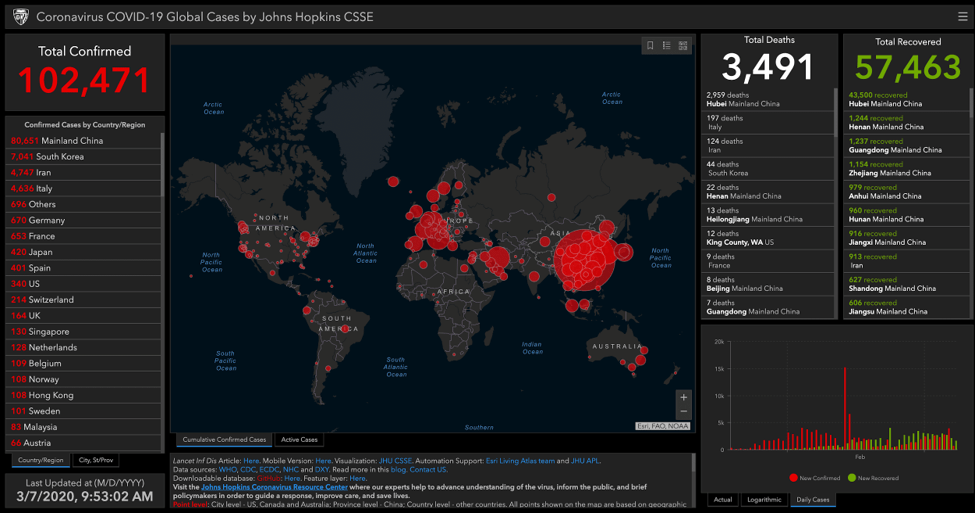
Task: Open the Feature layer Here link
Action: (358, 478)
